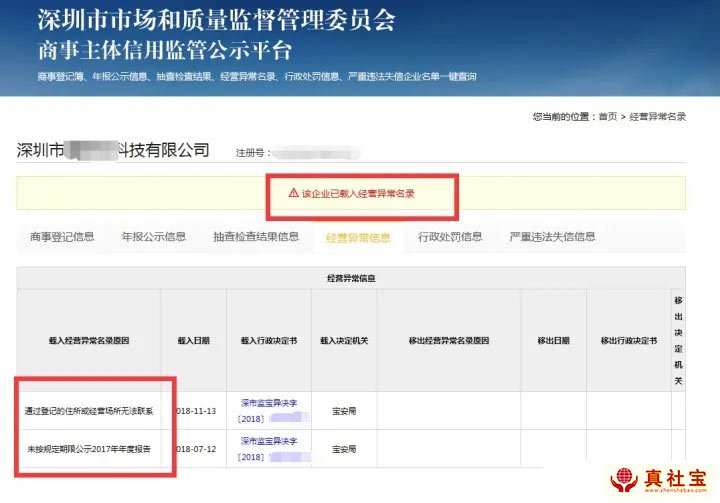Go to the 行政处罚信息 tab

(450, 237)
